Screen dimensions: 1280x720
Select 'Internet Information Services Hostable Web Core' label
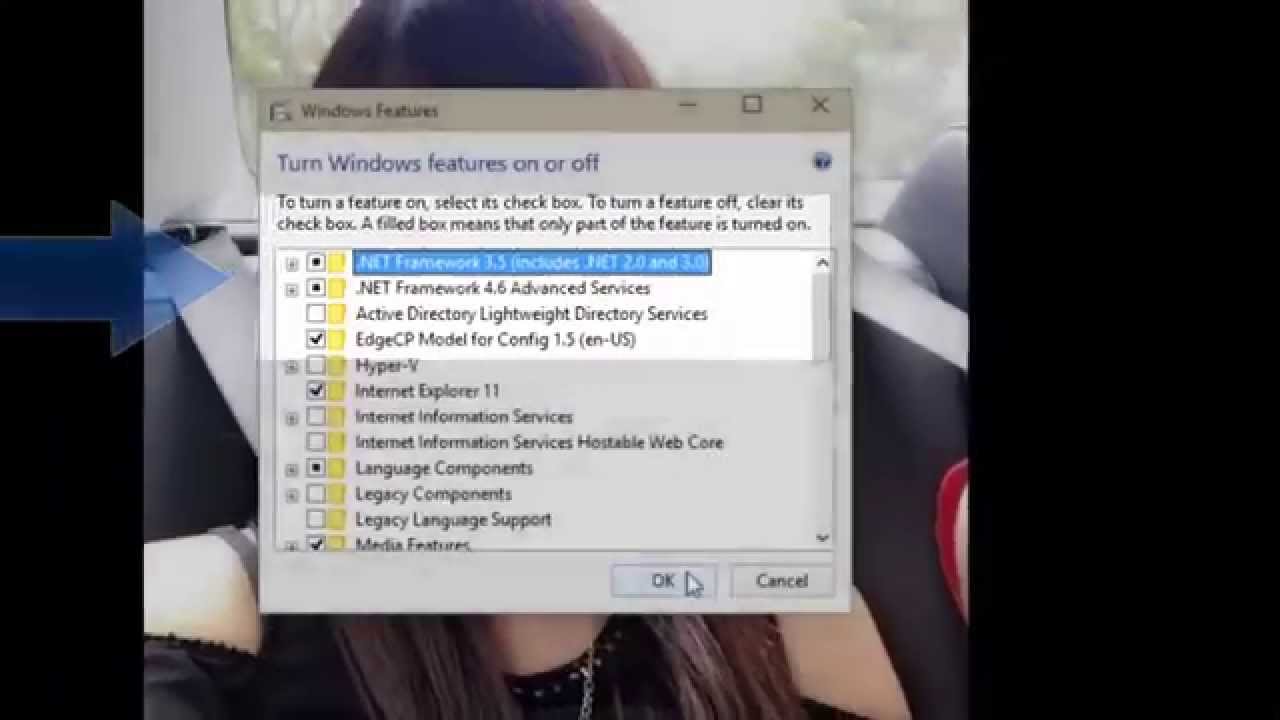coord(539,442)
